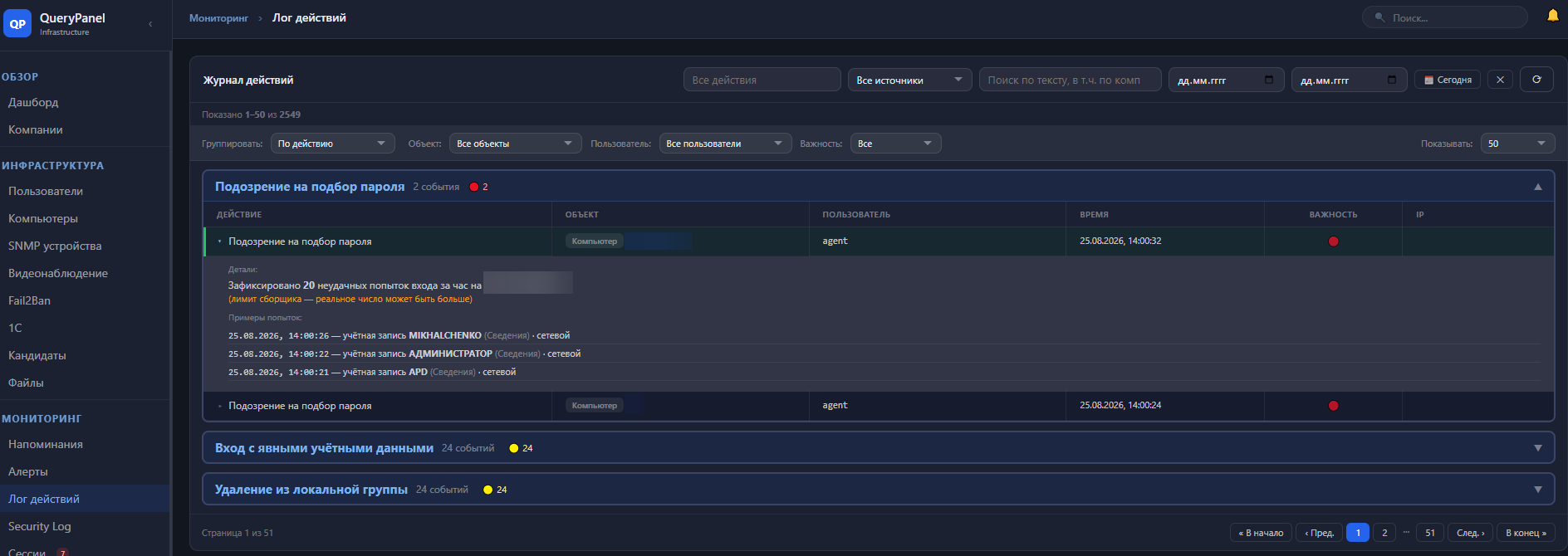Click the search magnifier icon in top bar

tap(1379, 17)
